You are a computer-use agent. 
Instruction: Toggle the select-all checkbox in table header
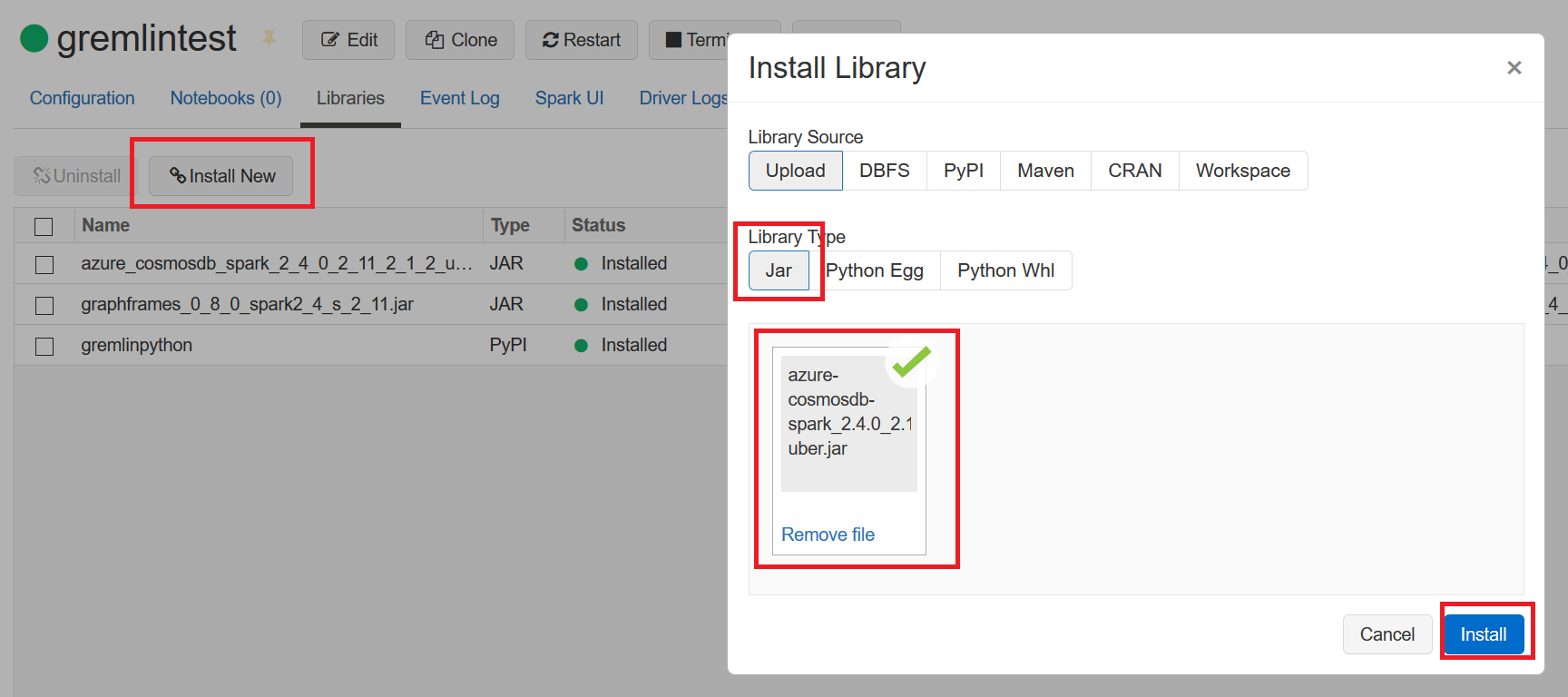point(44,226)
